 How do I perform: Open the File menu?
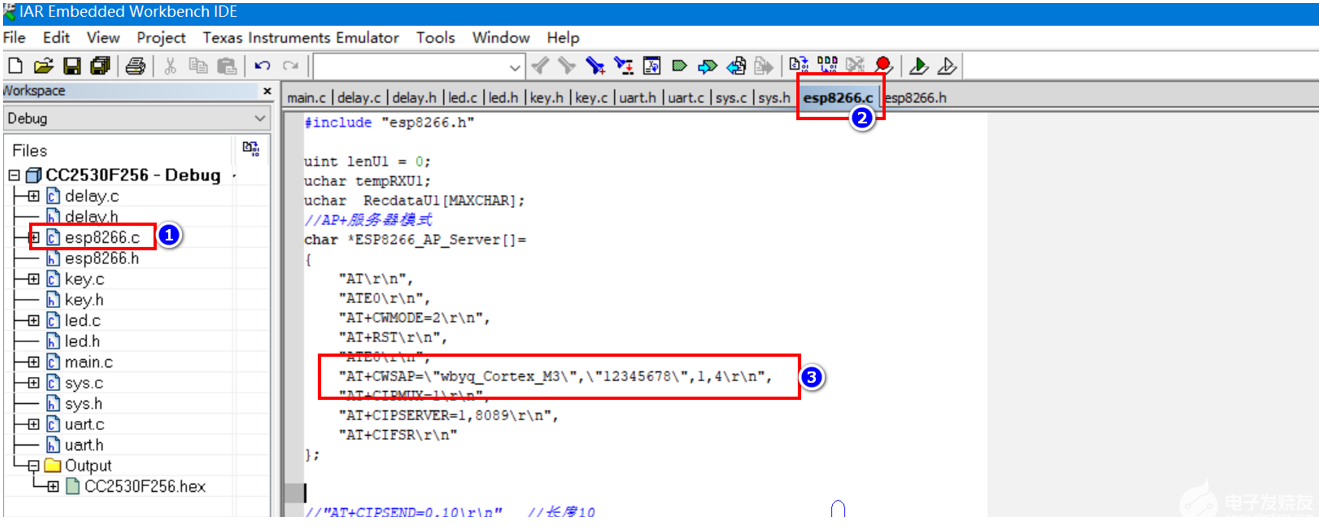(14, 37)
